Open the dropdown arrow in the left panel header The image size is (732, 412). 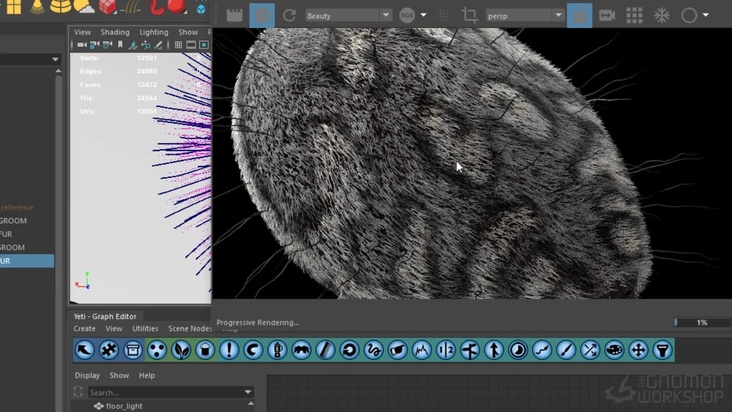pos(55,59)
